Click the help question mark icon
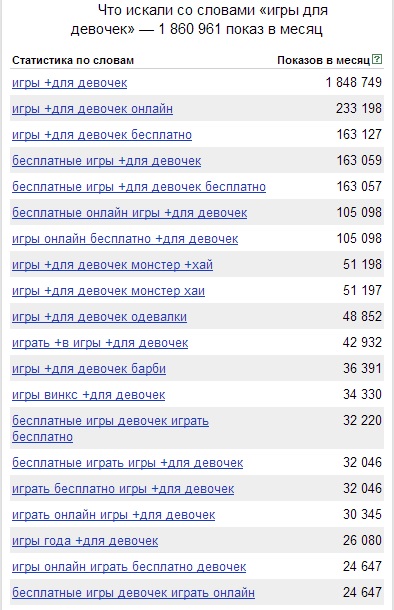The image size is (394, 610). pyautogui.click(x=377, y=60)
